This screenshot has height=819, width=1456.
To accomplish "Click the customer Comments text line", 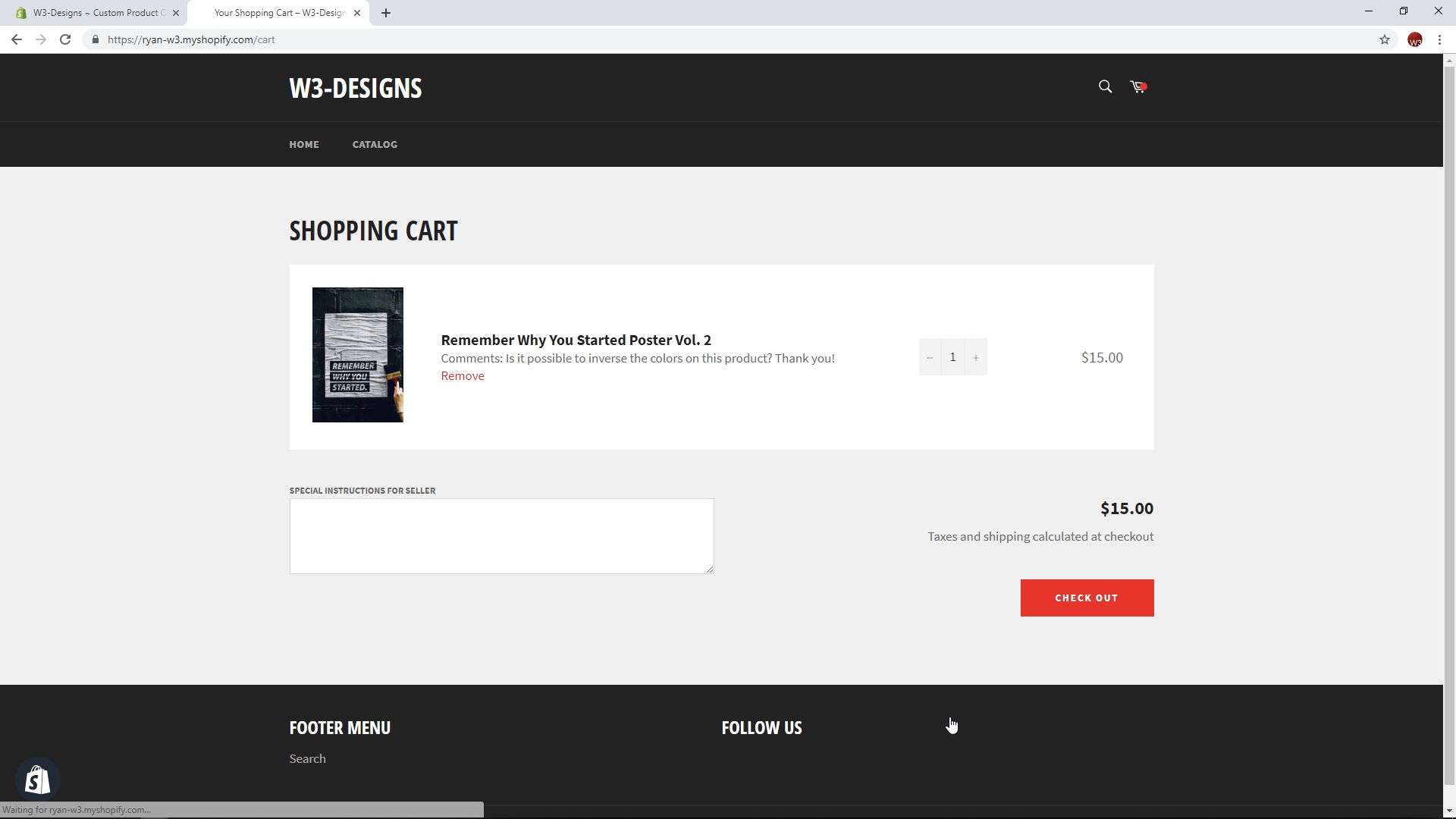I will coord(638,359).
